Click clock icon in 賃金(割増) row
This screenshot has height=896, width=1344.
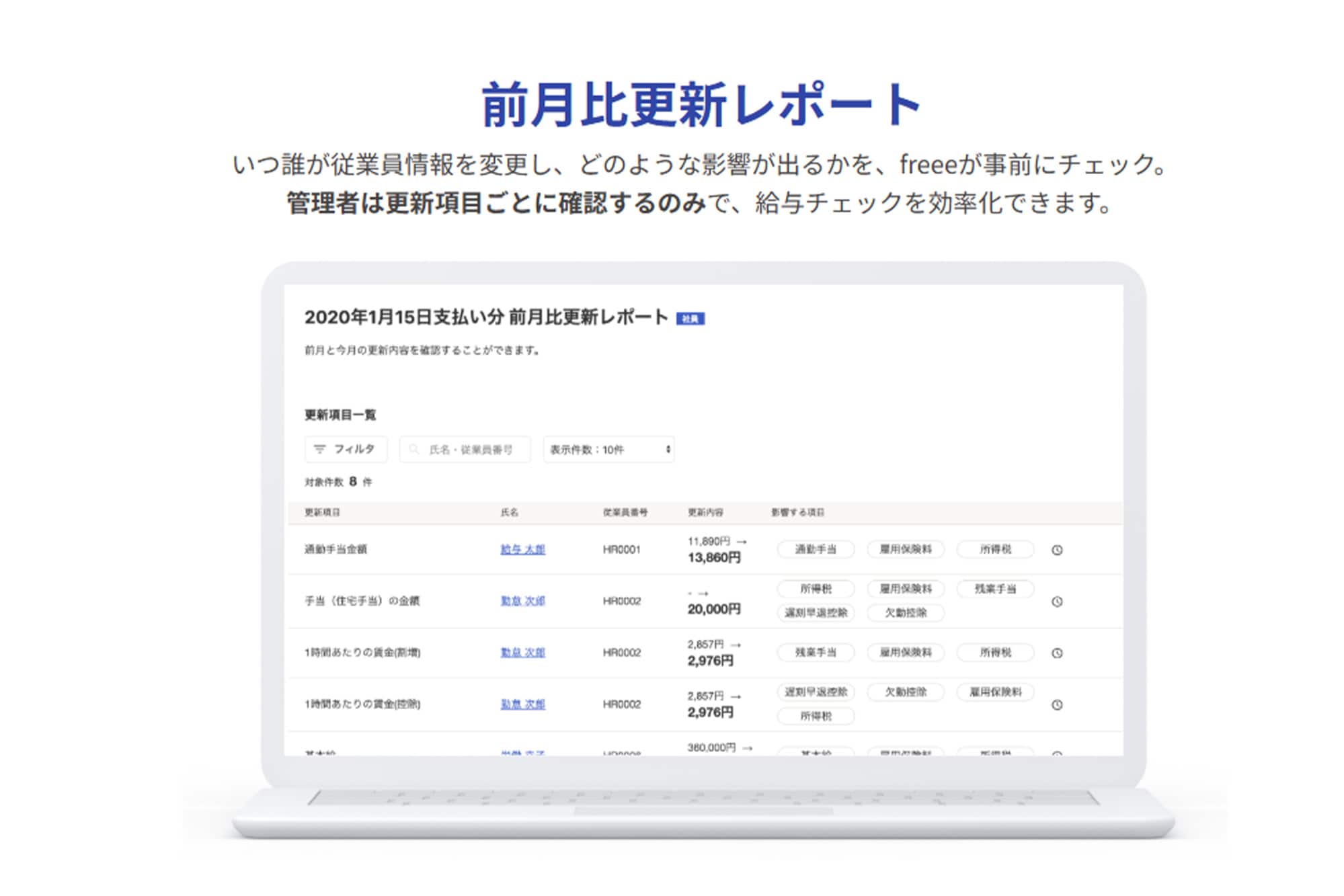(1056, 653)
